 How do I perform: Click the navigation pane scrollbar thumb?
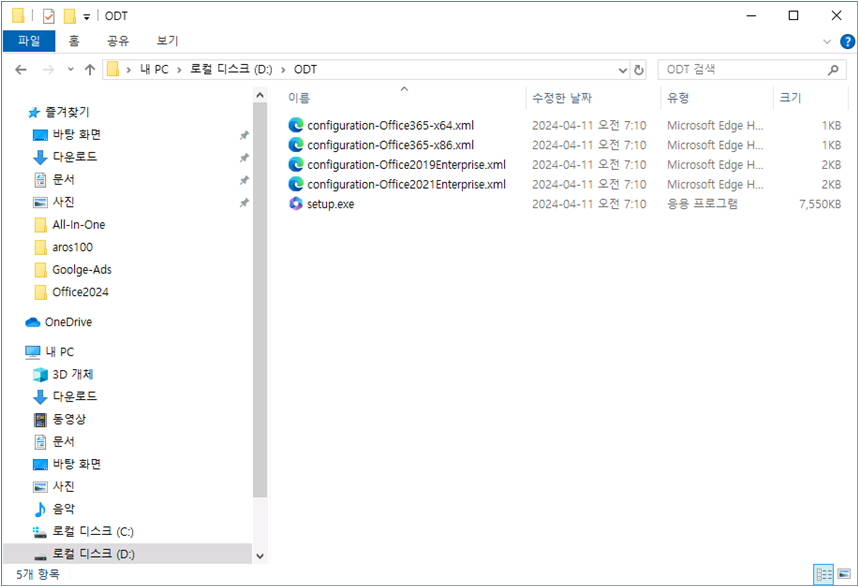(260, 300)
